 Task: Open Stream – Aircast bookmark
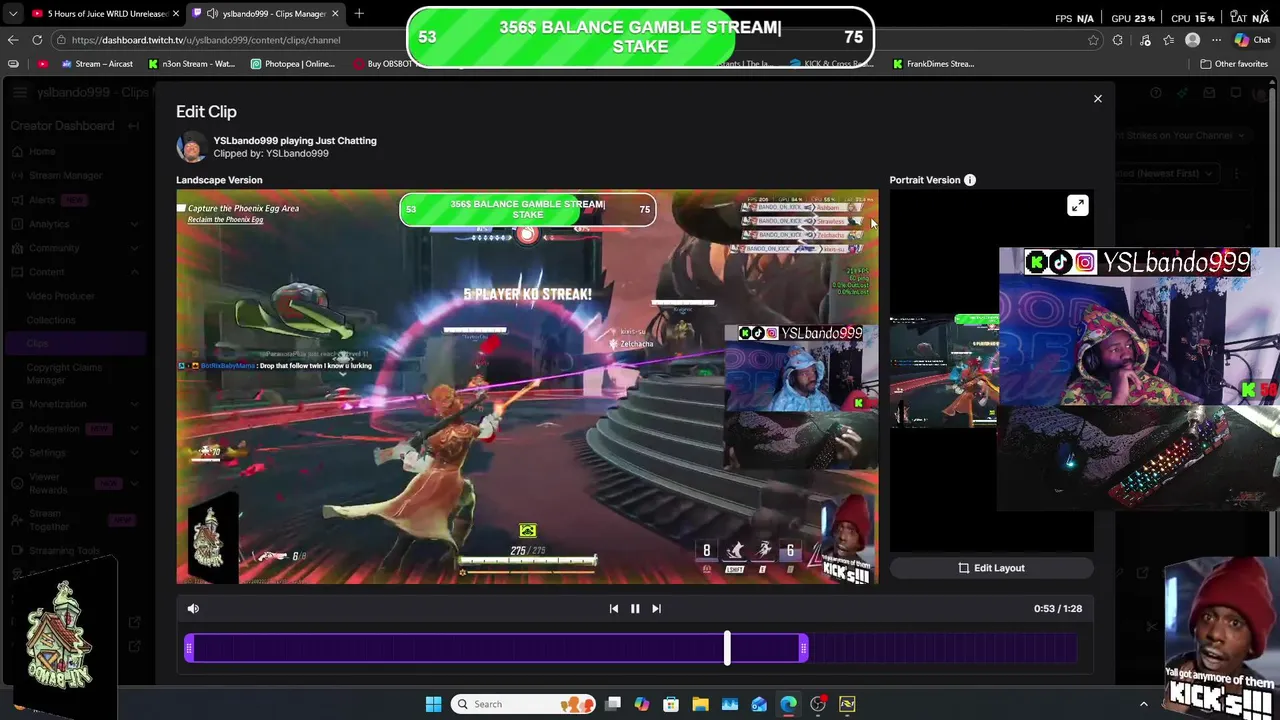[97, 64]
